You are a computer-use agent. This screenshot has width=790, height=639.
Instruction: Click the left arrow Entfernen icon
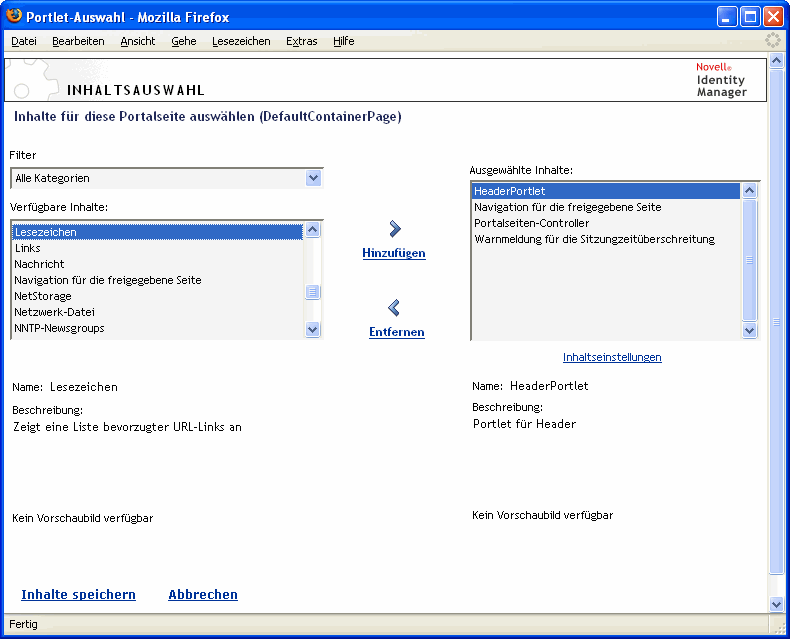point(394,308)
